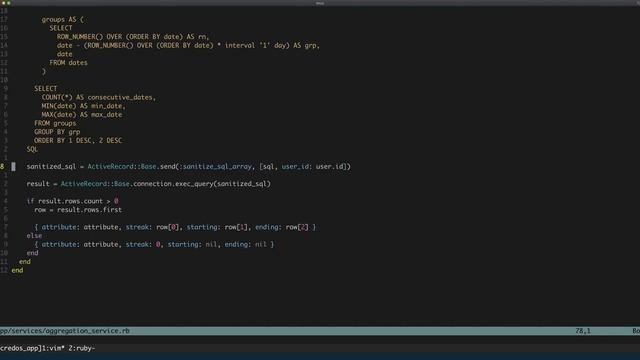Click the 'groups AS (' line

pos(62,19)
